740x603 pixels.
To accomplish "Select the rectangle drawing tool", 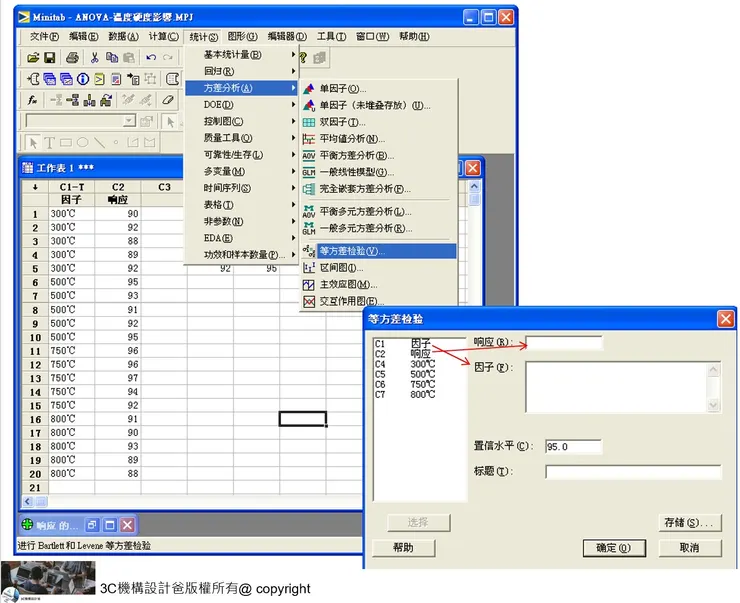I will point(66,142).
